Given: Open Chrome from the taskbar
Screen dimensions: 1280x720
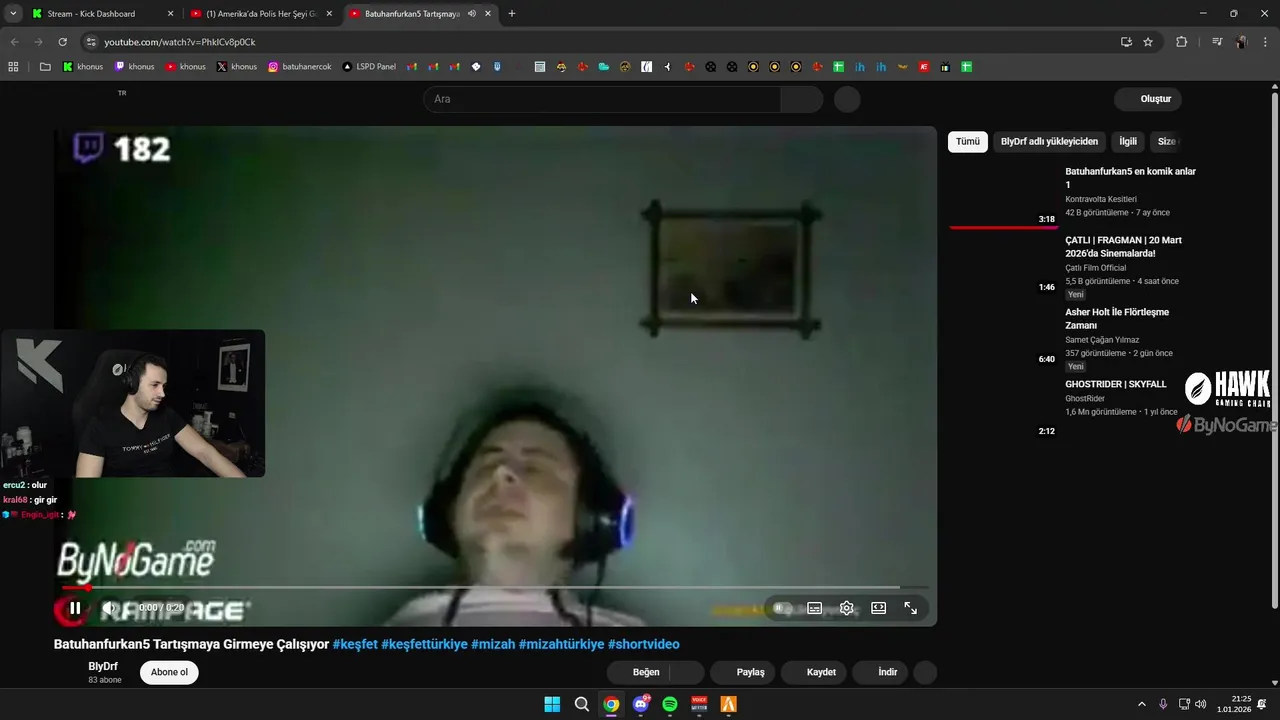Looking at the screenshot, I should point(611,704).
